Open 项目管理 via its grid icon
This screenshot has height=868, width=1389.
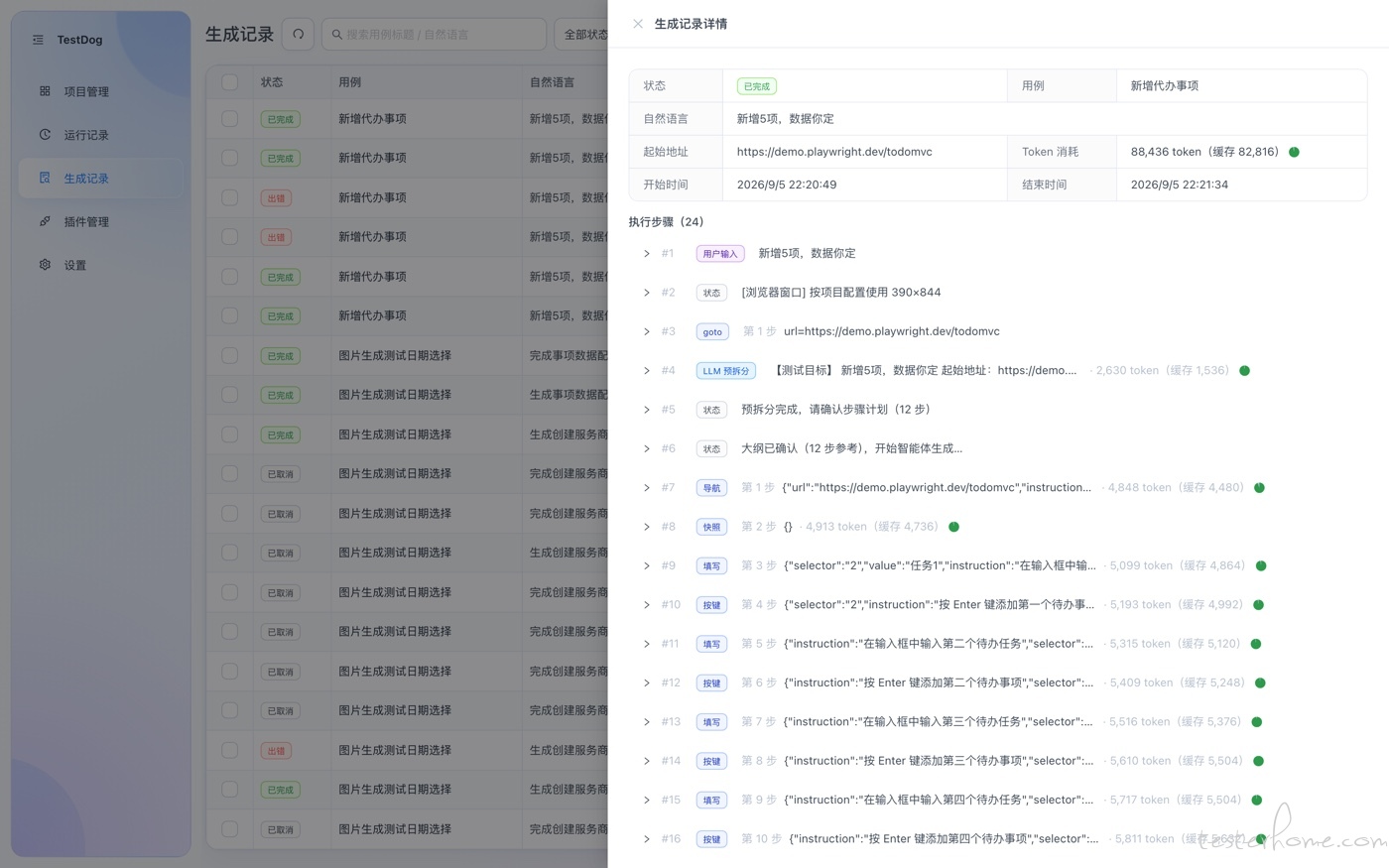click(45, 91)
